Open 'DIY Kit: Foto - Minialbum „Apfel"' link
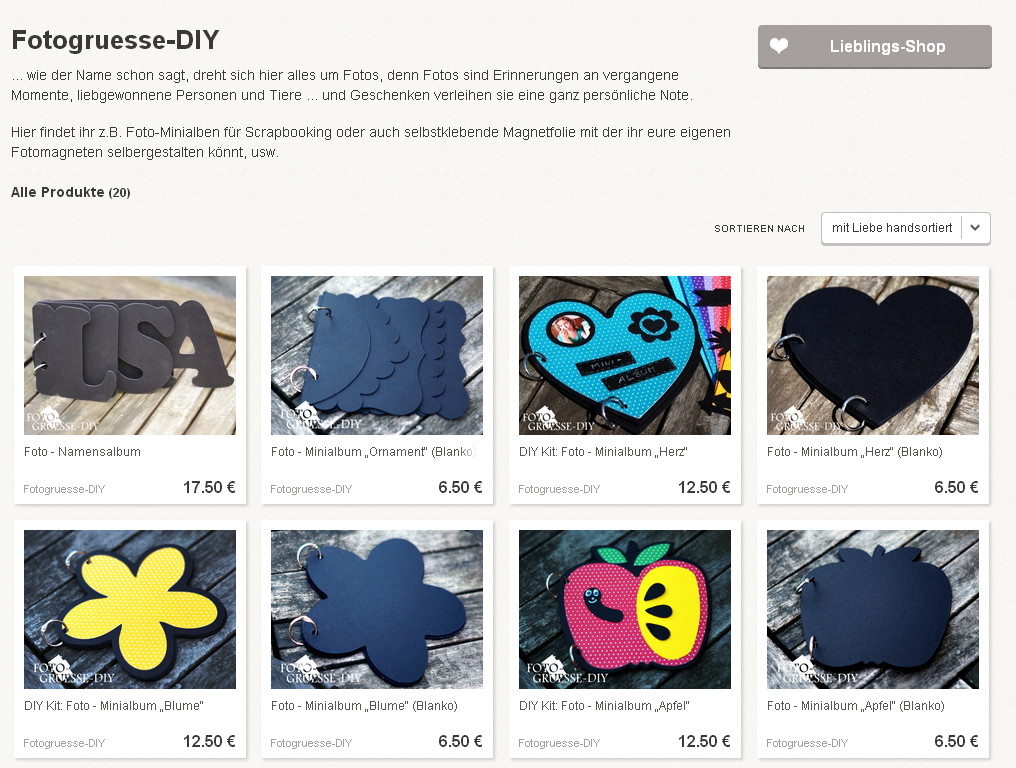The height and width of the screenshot is (768, 1016). [604, 706]
